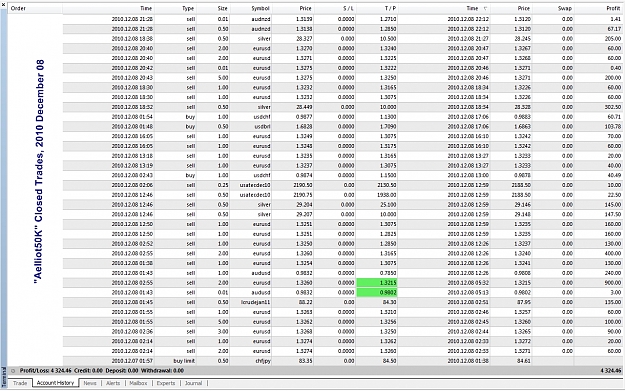Select close time 2010.12.08 21:27
This screenshot has height=391, width=625.
(x=468, y=39)
